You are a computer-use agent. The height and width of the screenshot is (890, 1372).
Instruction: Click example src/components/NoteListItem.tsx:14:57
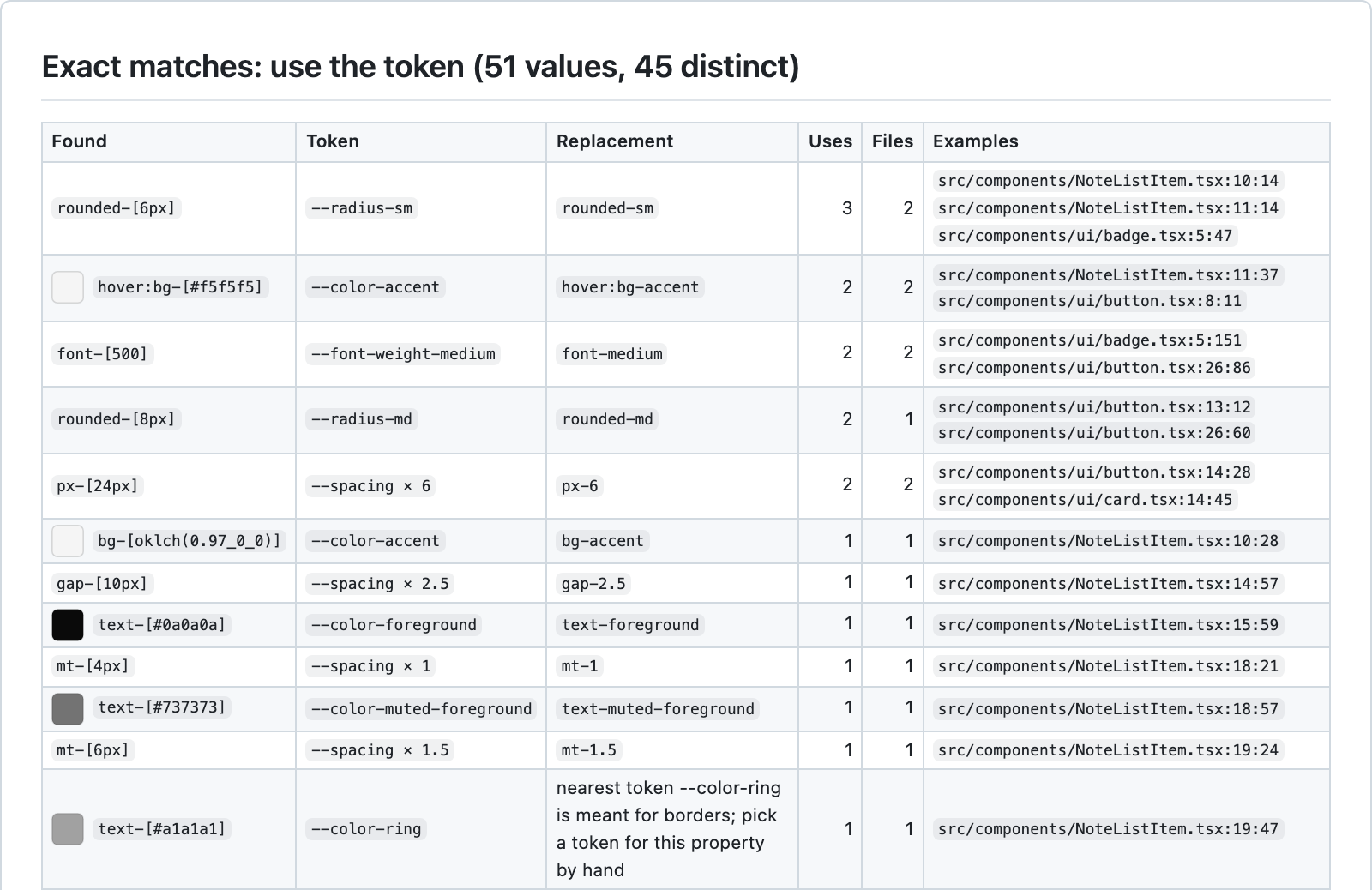point(1108,584)
